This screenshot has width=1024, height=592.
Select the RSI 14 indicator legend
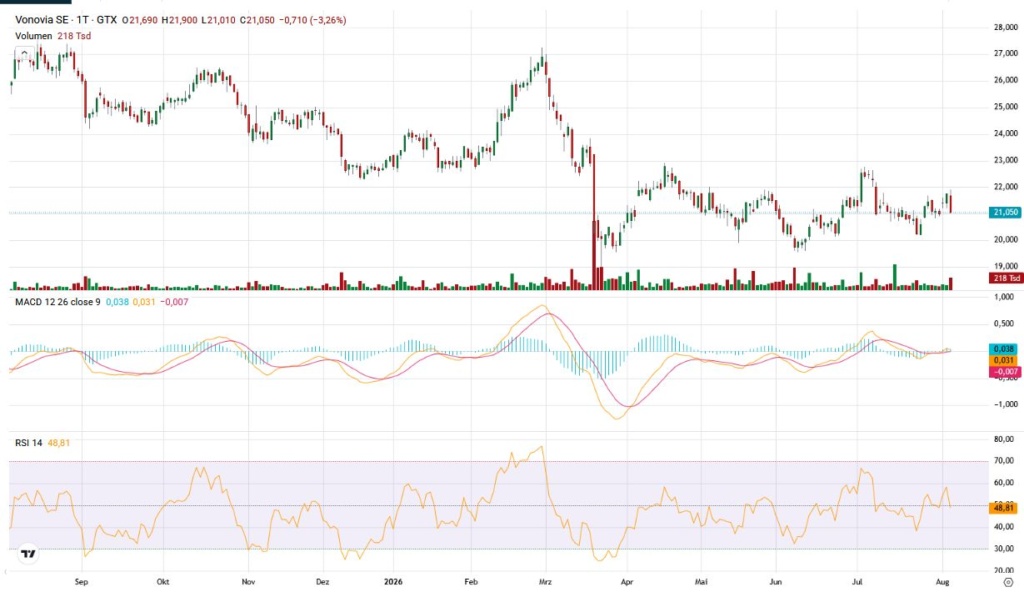pyautogui.click(x=29, y=443)
